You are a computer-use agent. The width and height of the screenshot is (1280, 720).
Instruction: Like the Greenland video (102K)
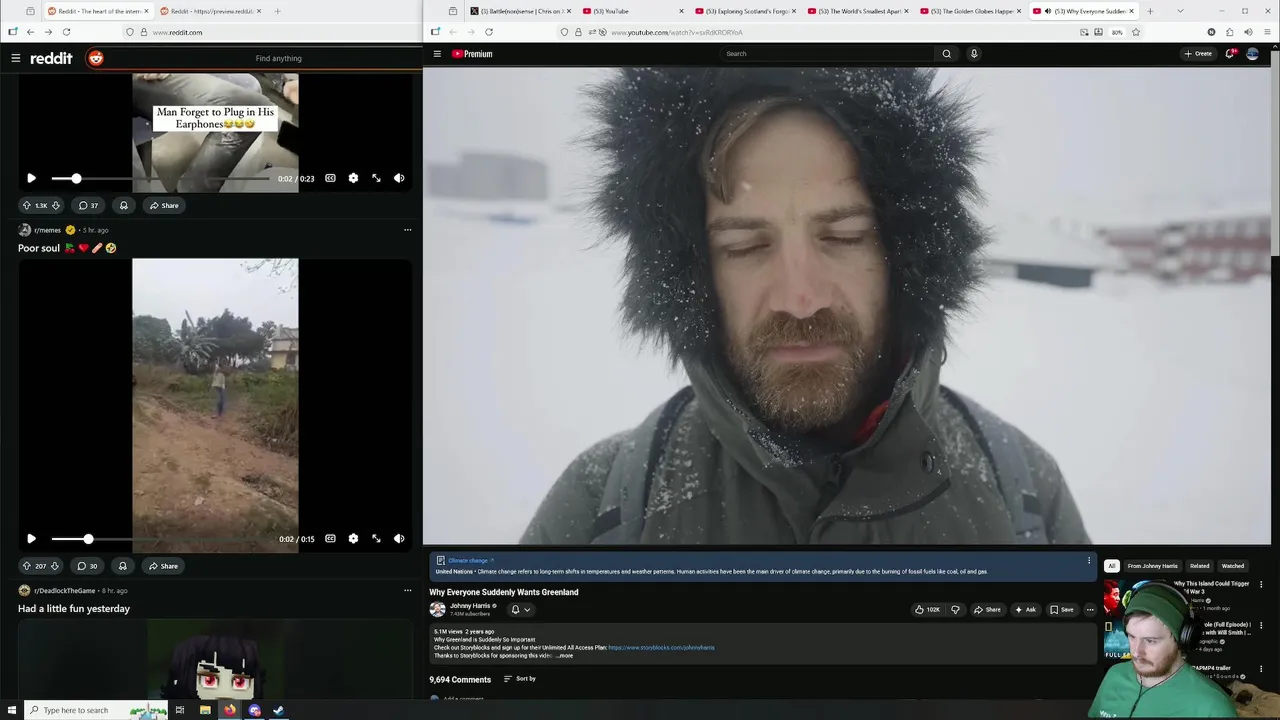tap(927, 609)
